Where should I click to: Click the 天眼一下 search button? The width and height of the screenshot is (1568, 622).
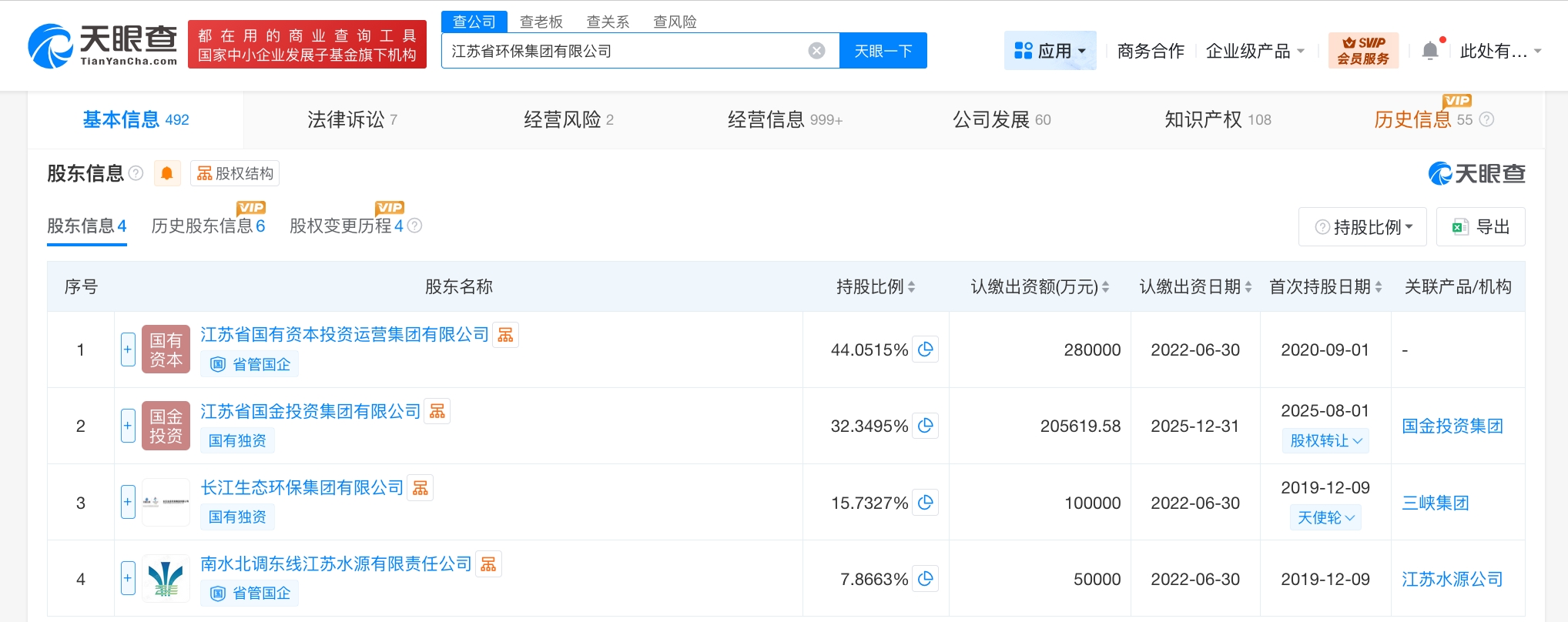click(883, 51)
